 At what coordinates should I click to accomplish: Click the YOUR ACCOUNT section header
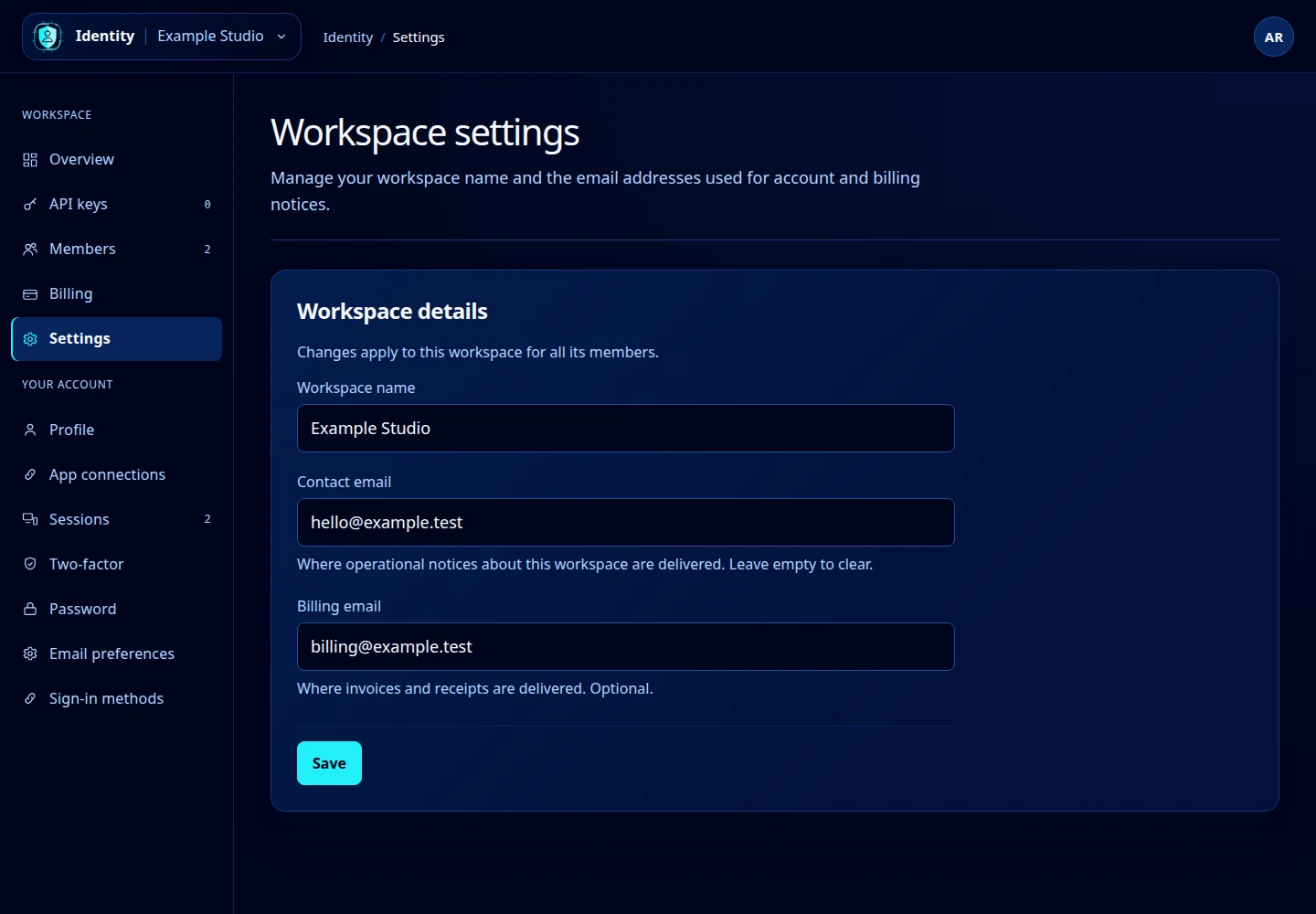(68, 385)
